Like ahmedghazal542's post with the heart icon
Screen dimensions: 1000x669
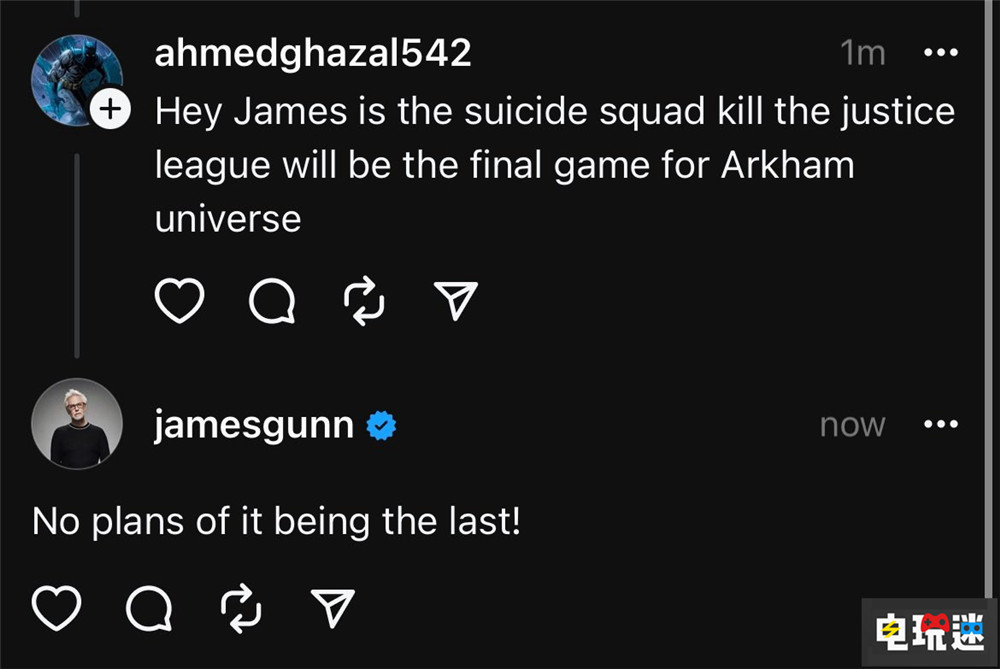tap(180, 299)
